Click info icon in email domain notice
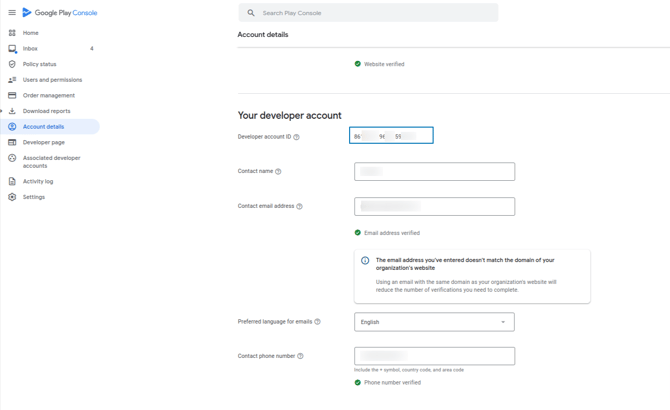 coord(365,261)
